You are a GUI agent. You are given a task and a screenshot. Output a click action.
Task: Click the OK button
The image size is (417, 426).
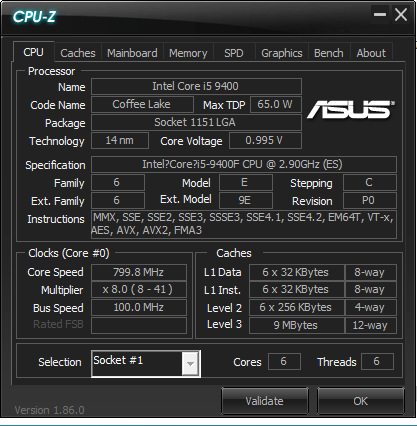coord(361,401)
